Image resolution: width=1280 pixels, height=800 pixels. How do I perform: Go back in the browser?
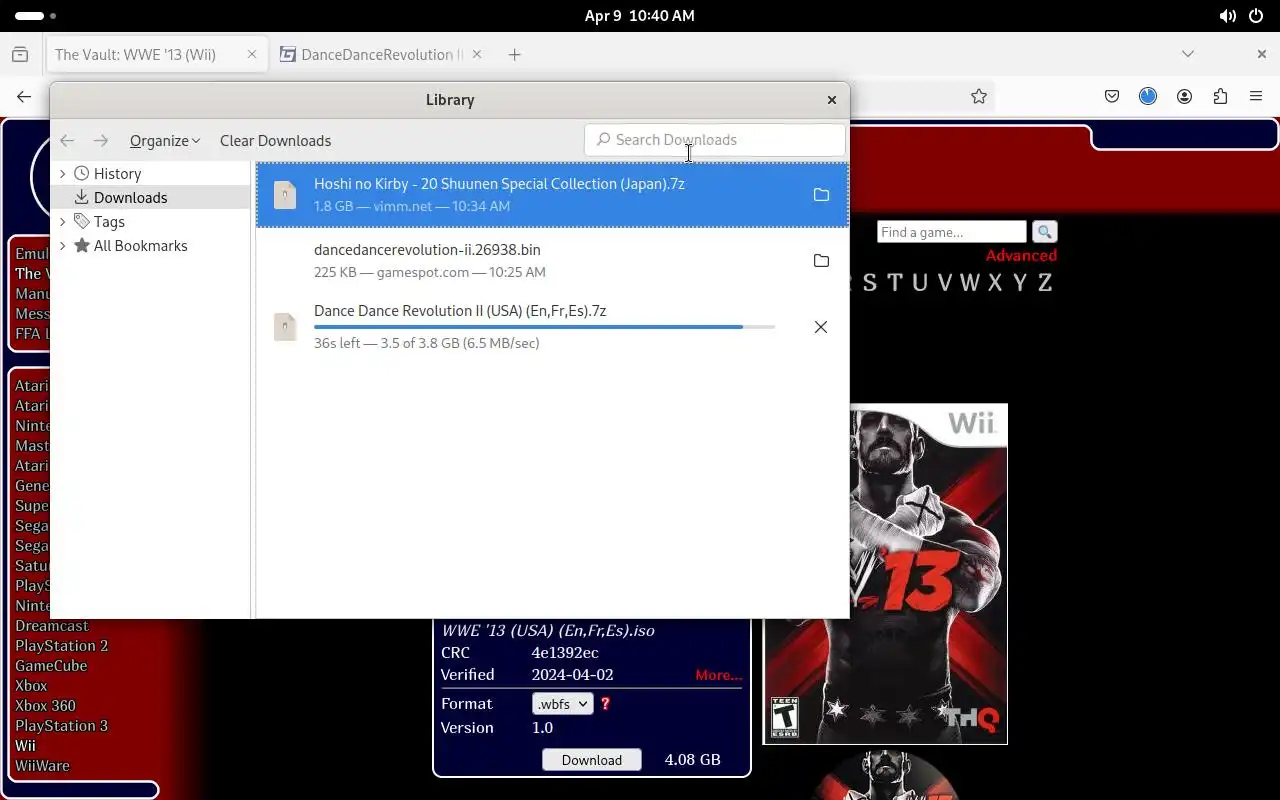(x=24, y=97)
